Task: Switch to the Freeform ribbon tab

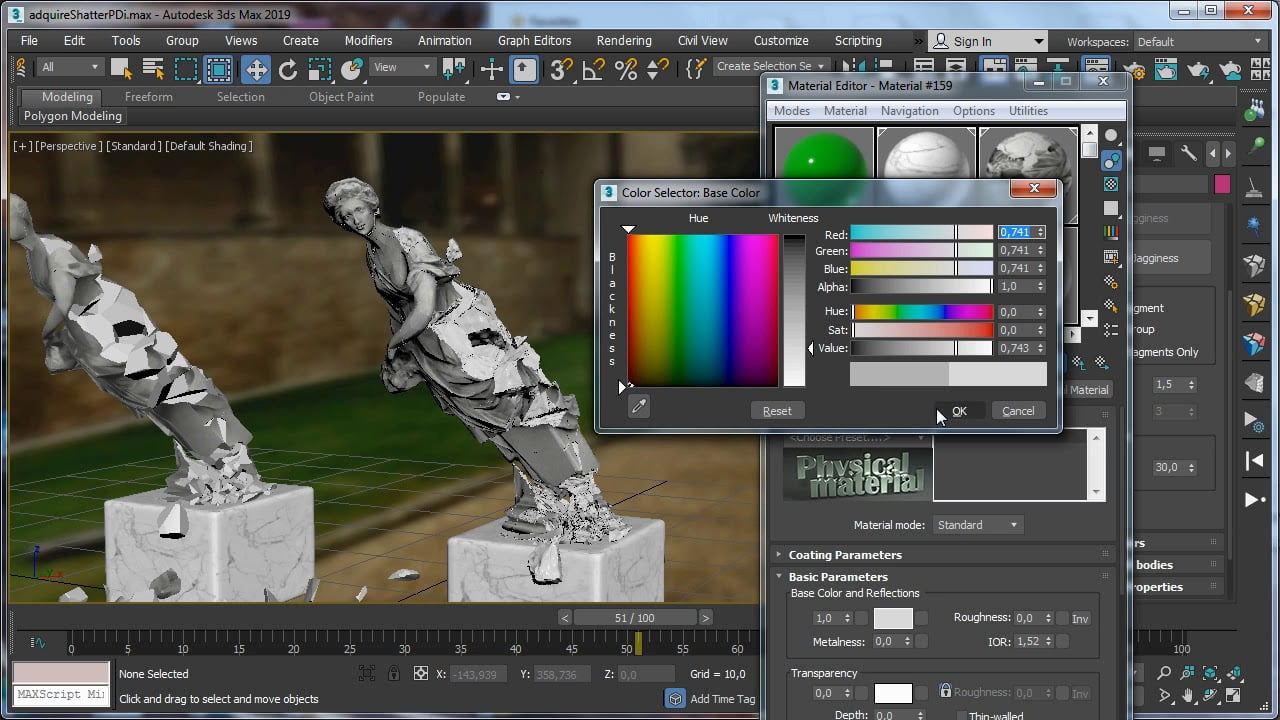Action: [148, 97]
